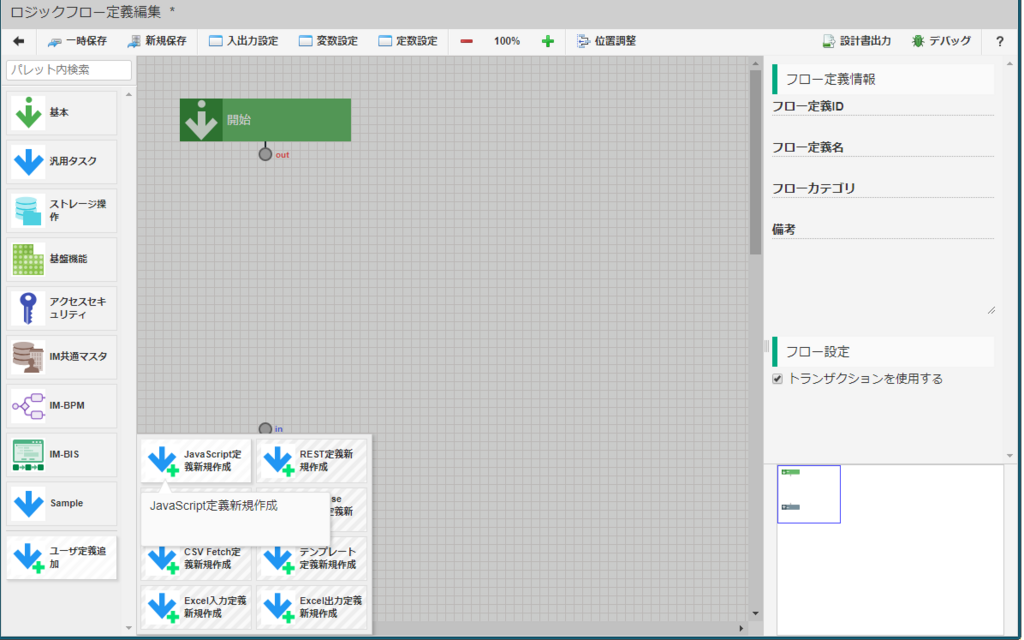1024x640 pixels.
Task: Click the palette scroll down arrow
Action: [129, 628]
